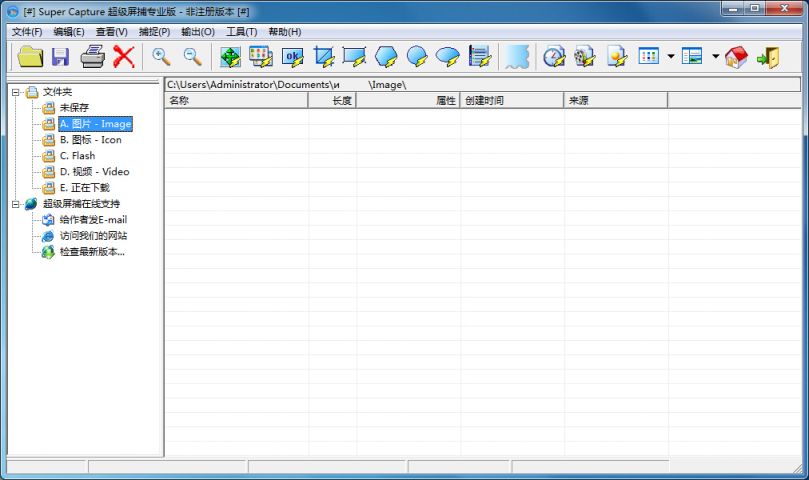The height and width of the screenshot is (480, 809).
Task: Click the exit door icon
Action: click(x=768, y=57)
